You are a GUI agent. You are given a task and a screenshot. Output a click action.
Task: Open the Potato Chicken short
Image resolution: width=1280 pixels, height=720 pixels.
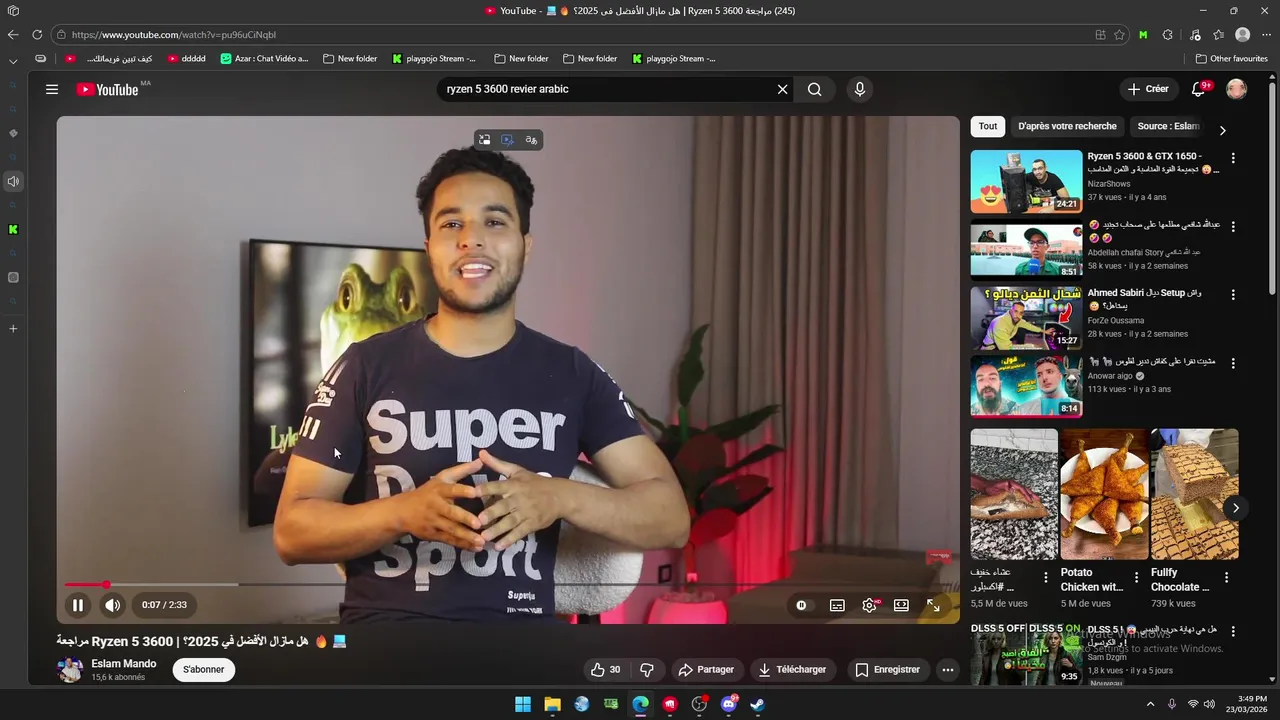(1104, 494)
